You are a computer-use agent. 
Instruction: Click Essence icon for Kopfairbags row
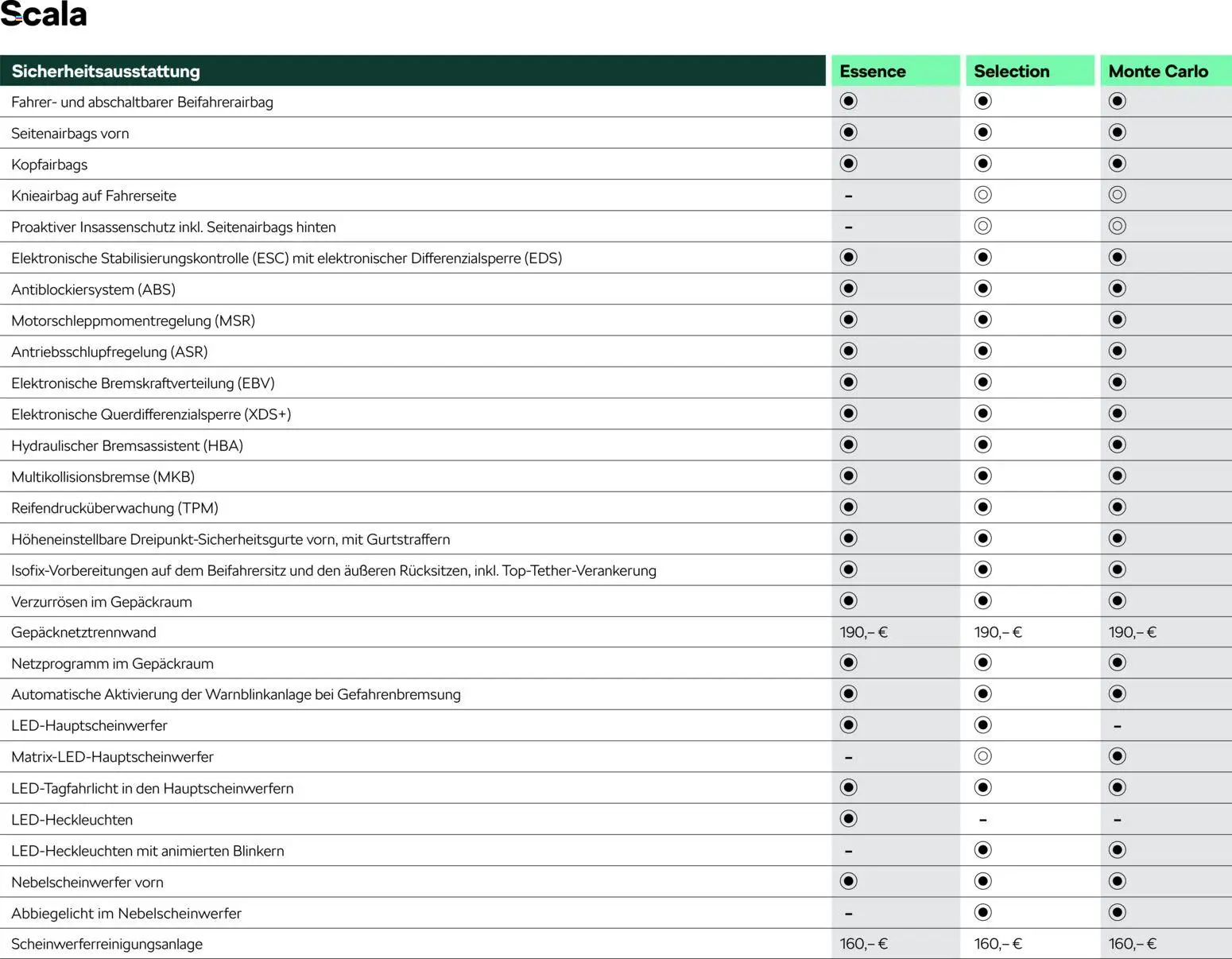848,164
